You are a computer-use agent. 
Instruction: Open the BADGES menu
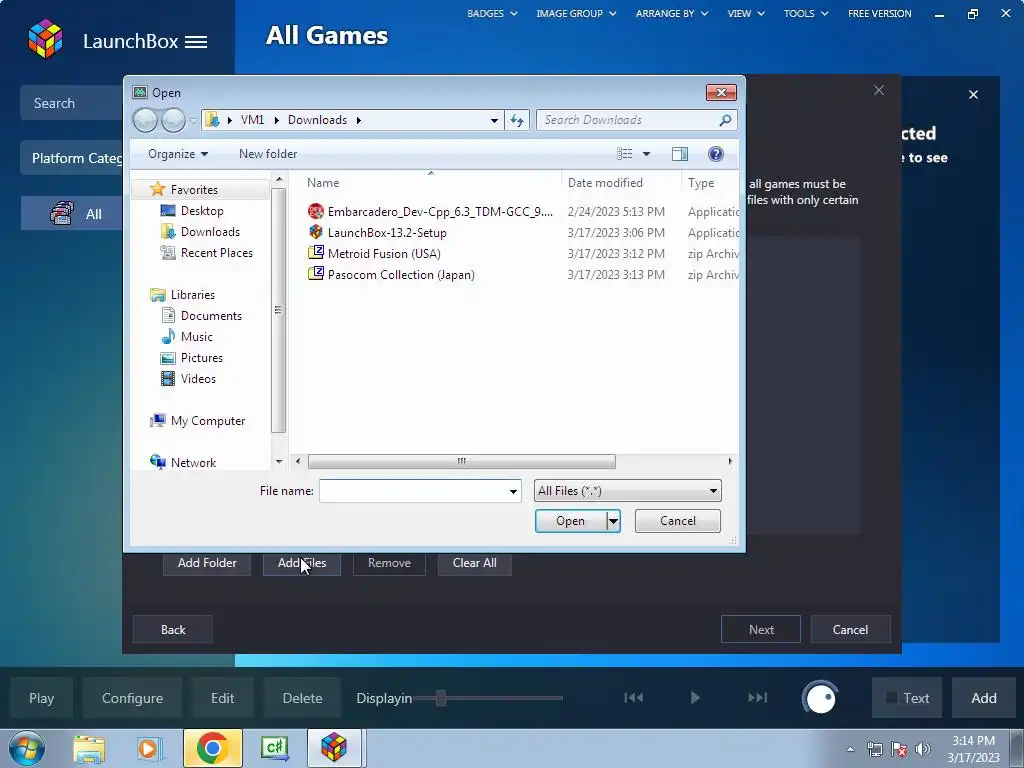click(492, 13)
